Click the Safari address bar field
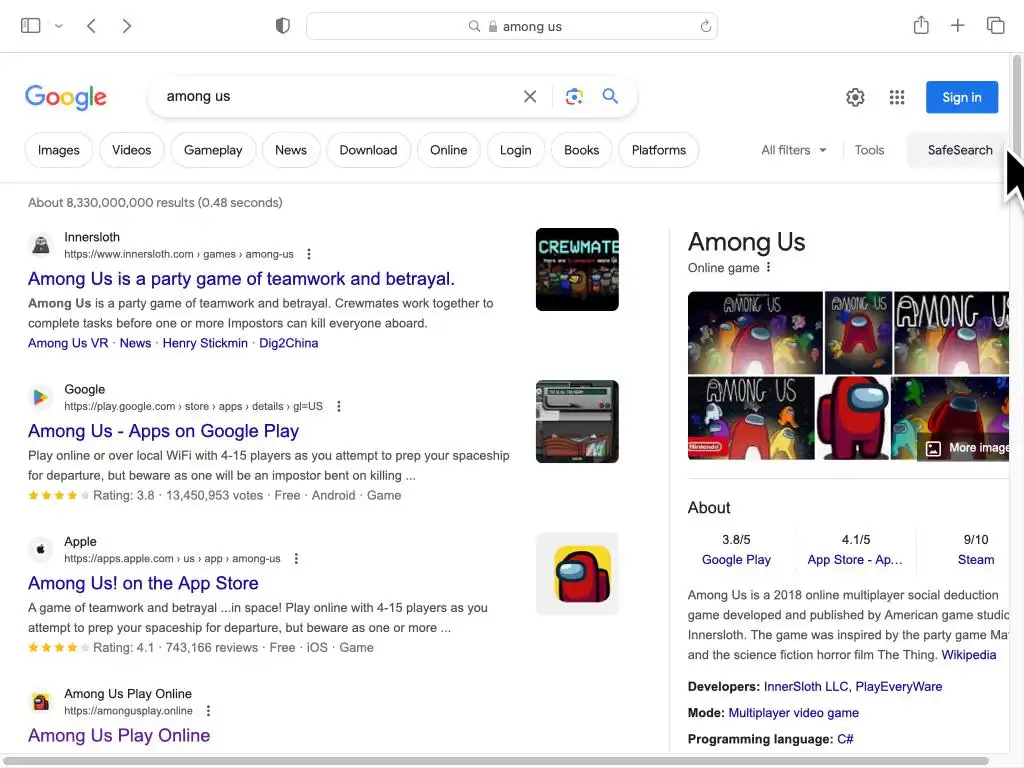The height and width of the screenshot is (768, 1024). click(512, 26)
